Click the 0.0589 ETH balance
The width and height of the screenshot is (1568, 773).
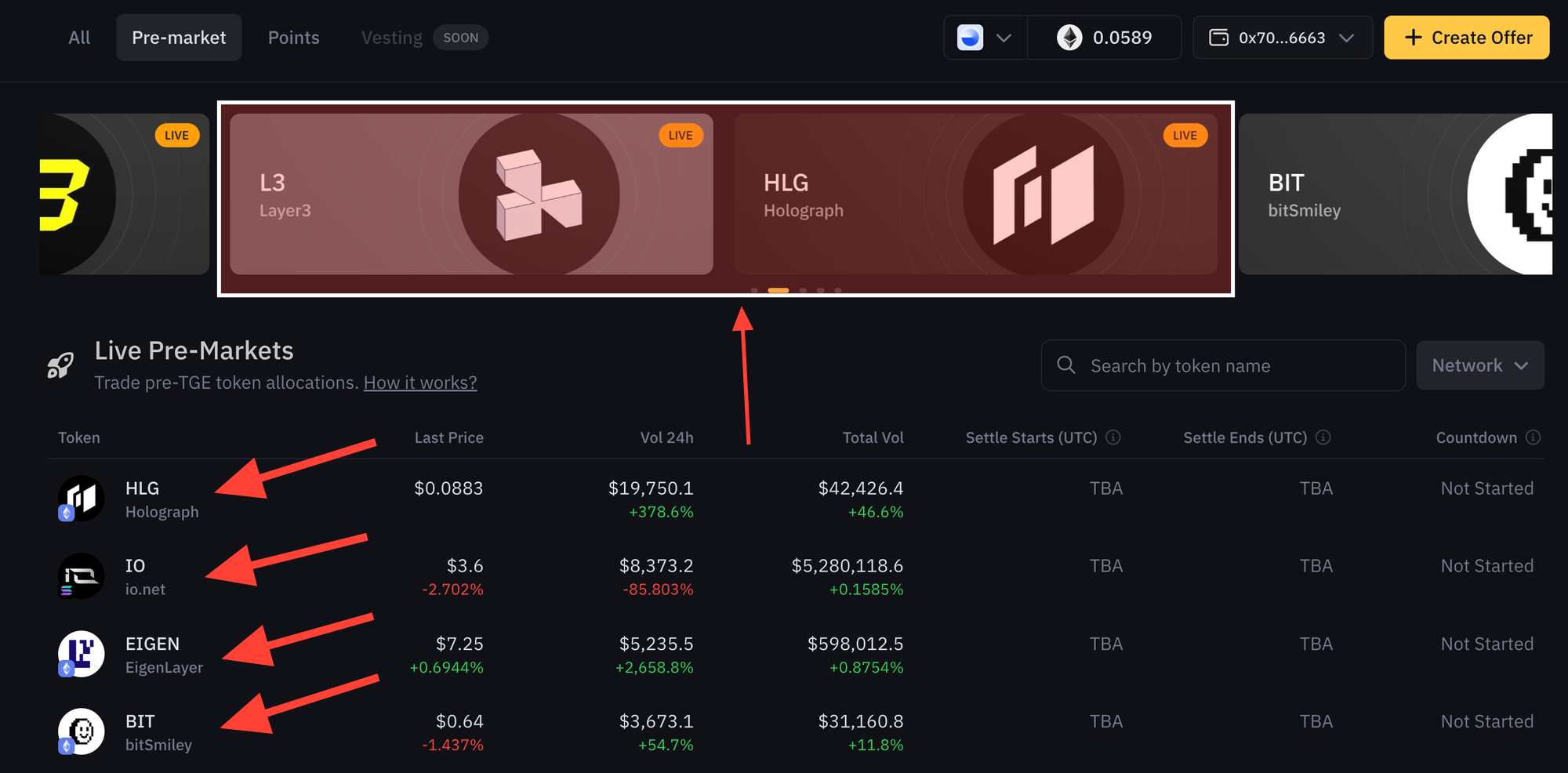click(1105, 38)
